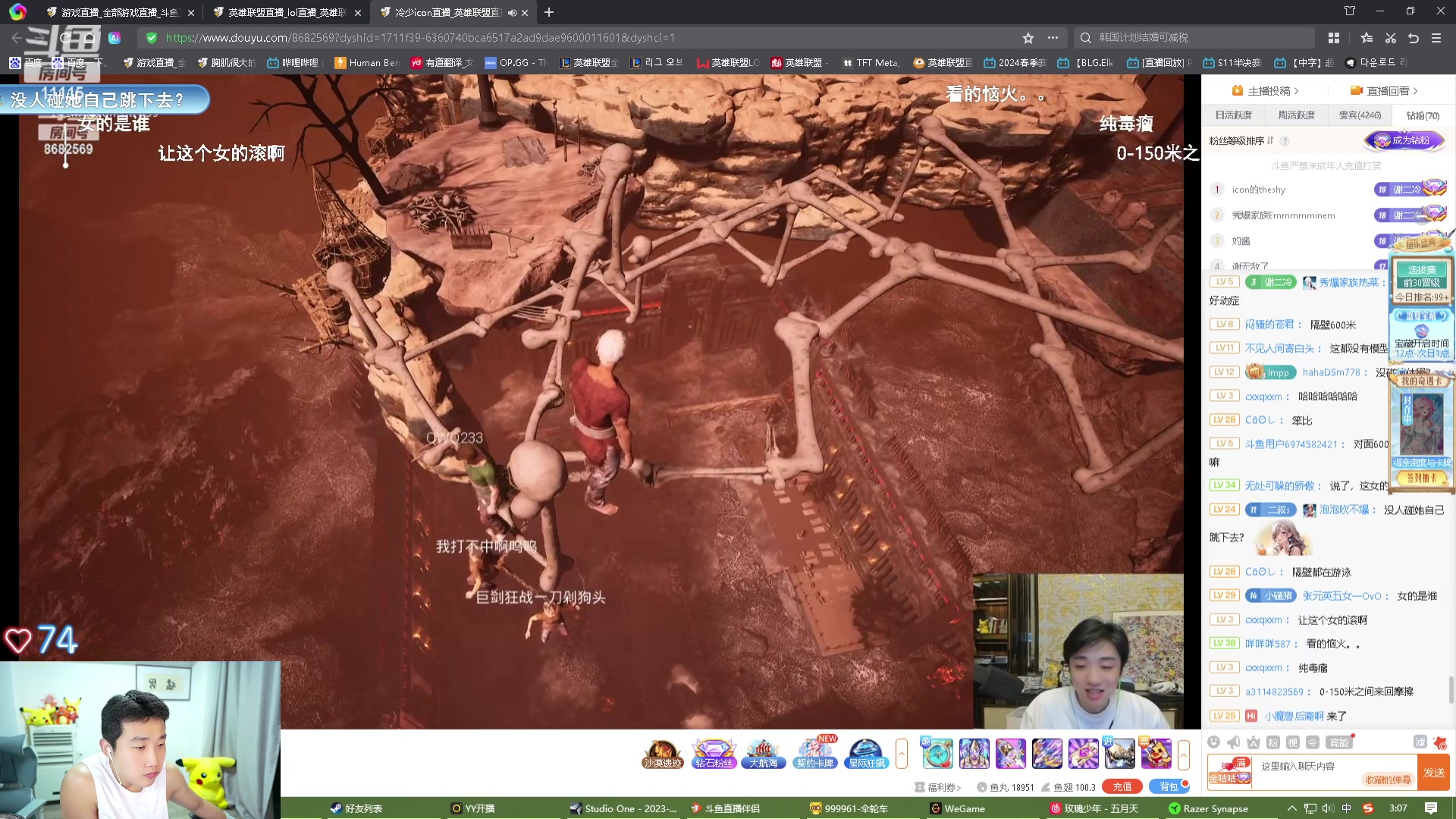Open a new browser tab
The width and height of the screenshot is (1456, 819).
pos(549,12)
